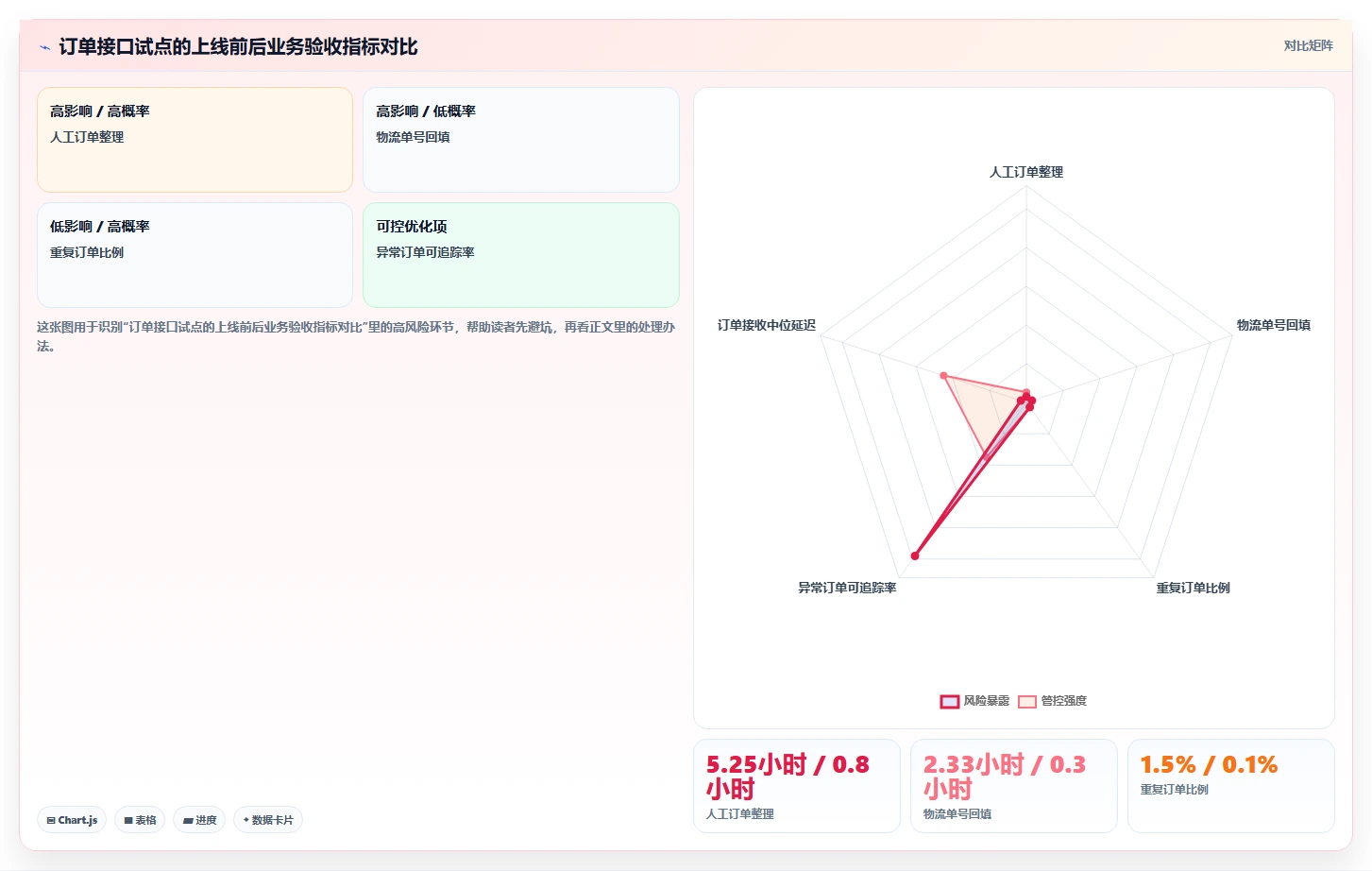
Task: Toggle the 风险暴露 legend swatch
Action: pyautogui.click(x=949, y=701)
